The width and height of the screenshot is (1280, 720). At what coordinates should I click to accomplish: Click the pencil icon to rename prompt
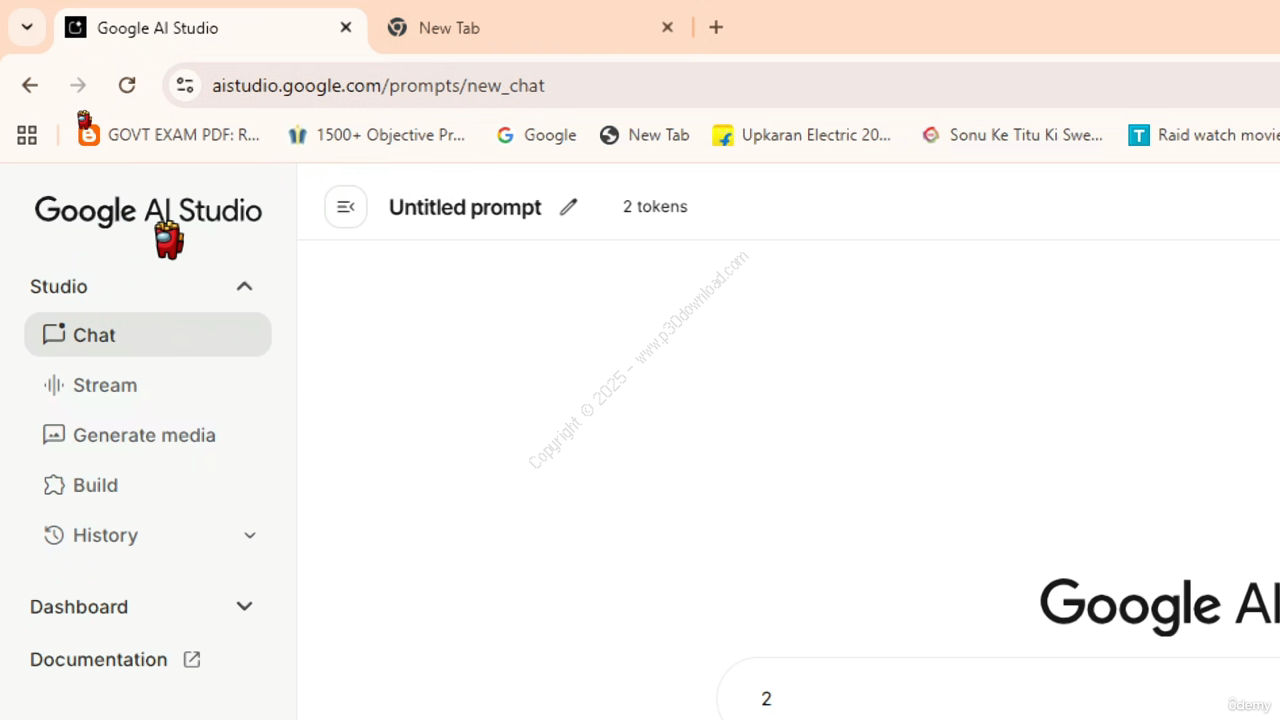(568, 207)
